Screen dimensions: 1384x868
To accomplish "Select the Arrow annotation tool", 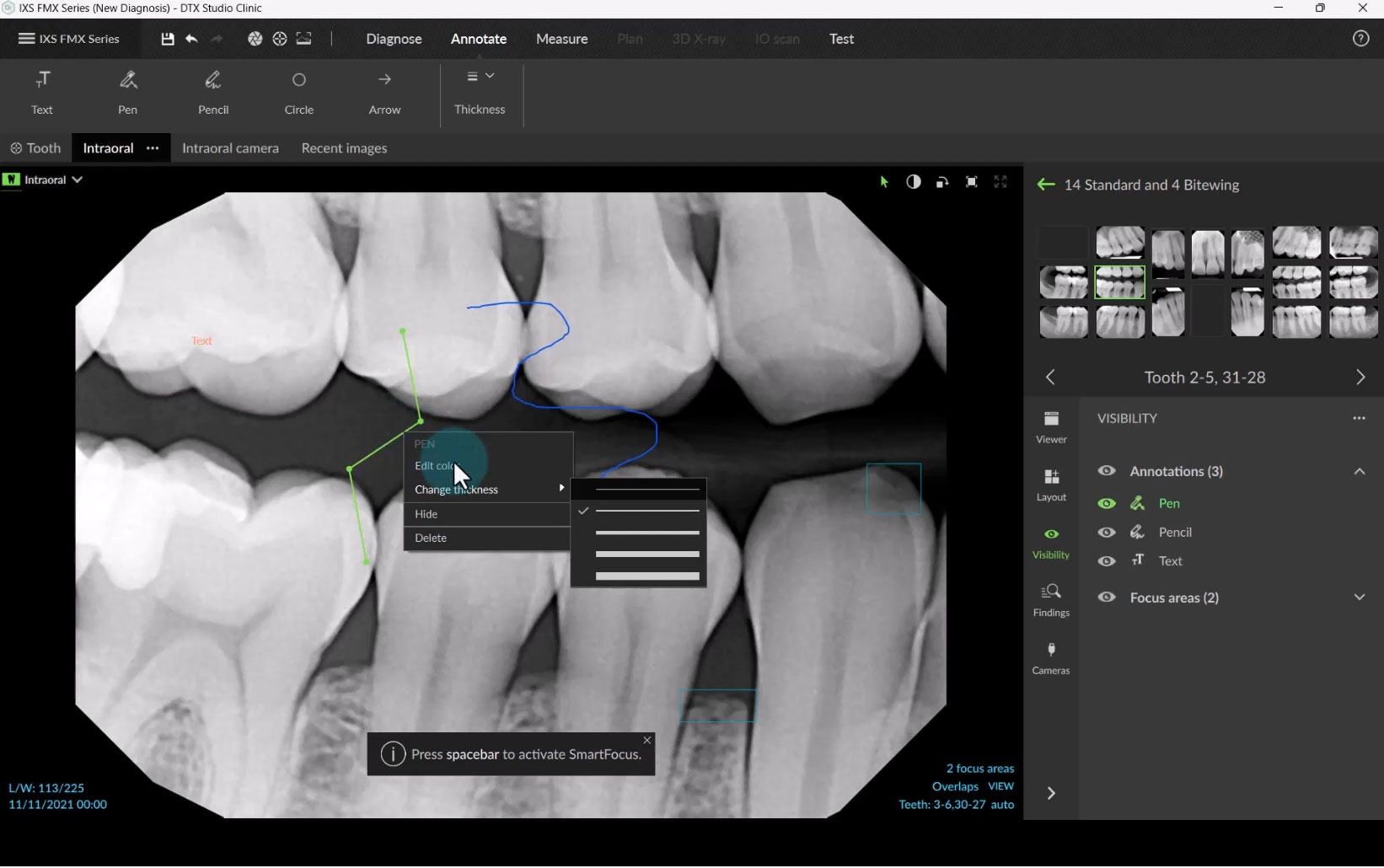I will tap(384, 92).
